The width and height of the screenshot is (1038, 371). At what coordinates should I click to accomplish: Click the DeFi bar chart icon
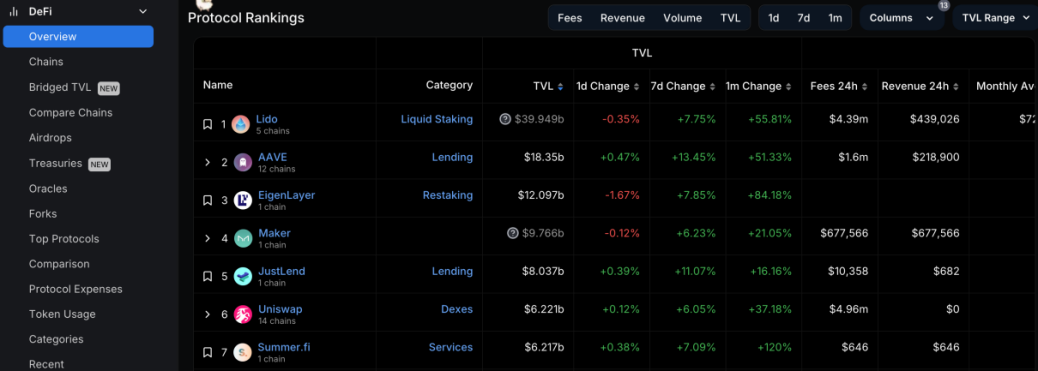pos(13,11)
